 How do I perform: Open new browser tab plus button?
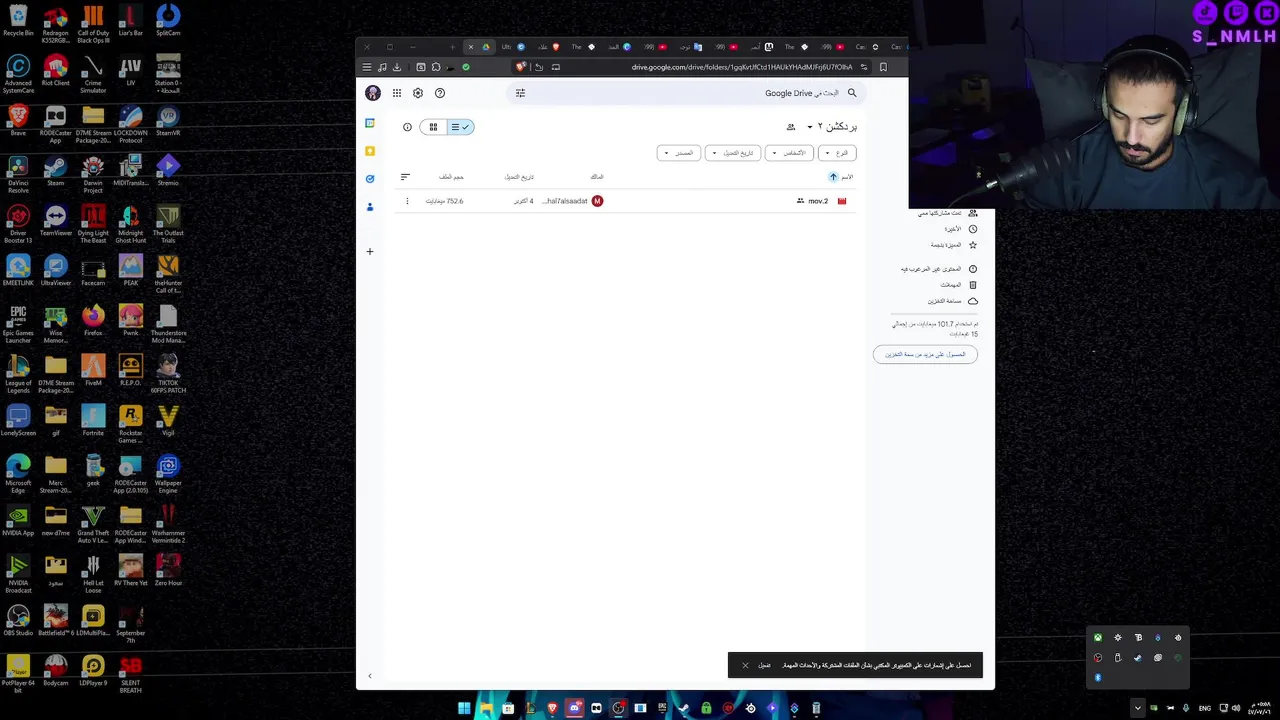click(x=452, y=47)
